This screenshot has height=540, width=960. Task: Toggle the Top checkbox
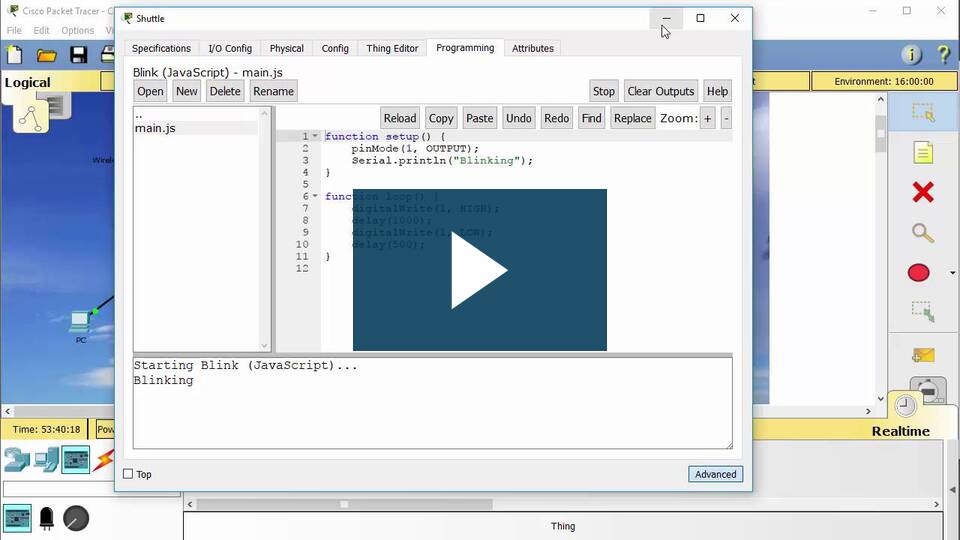[x=128, y=474]
